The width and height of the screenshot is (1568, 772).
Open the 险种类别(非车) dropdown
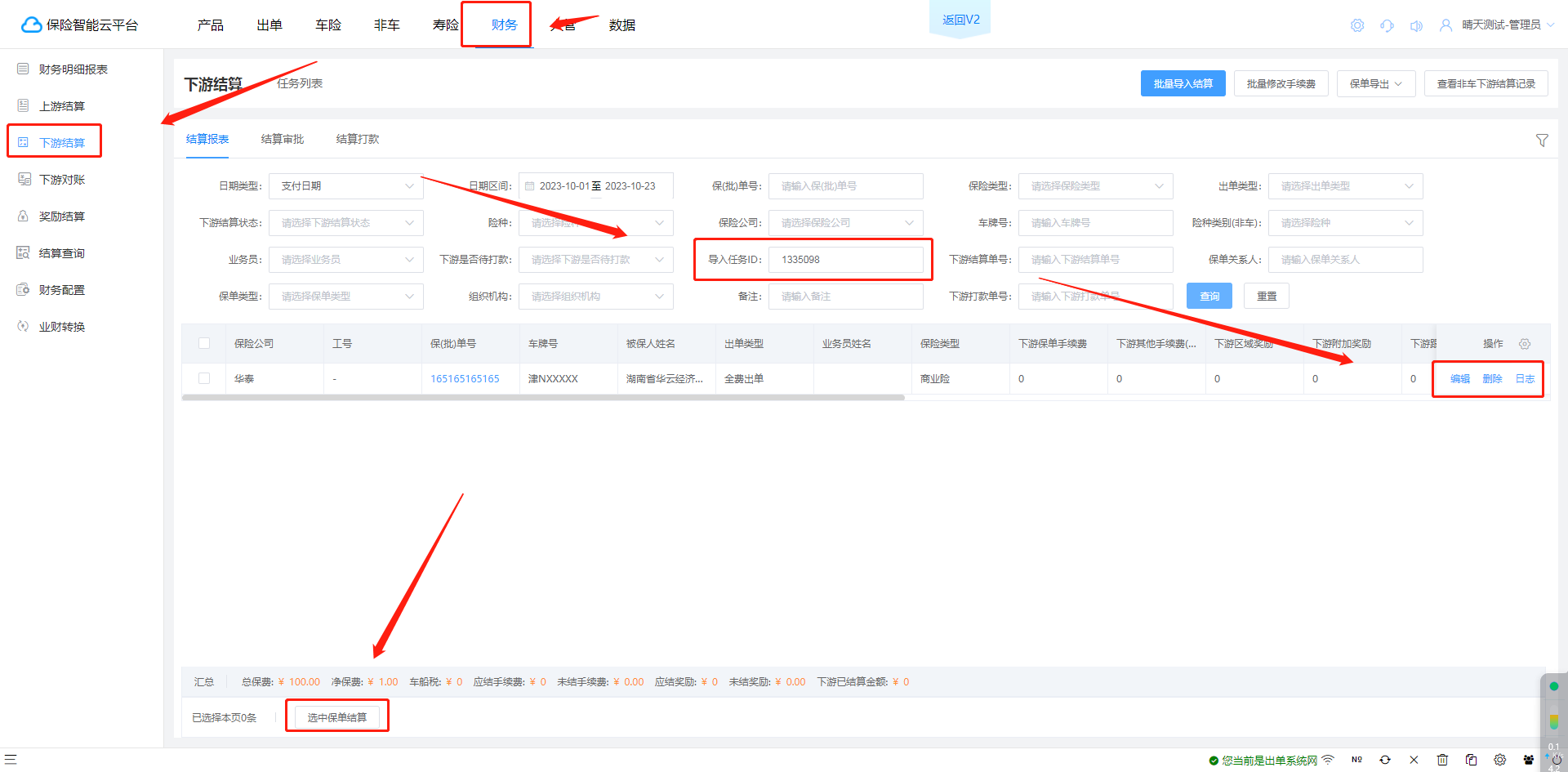[1346, 223]
